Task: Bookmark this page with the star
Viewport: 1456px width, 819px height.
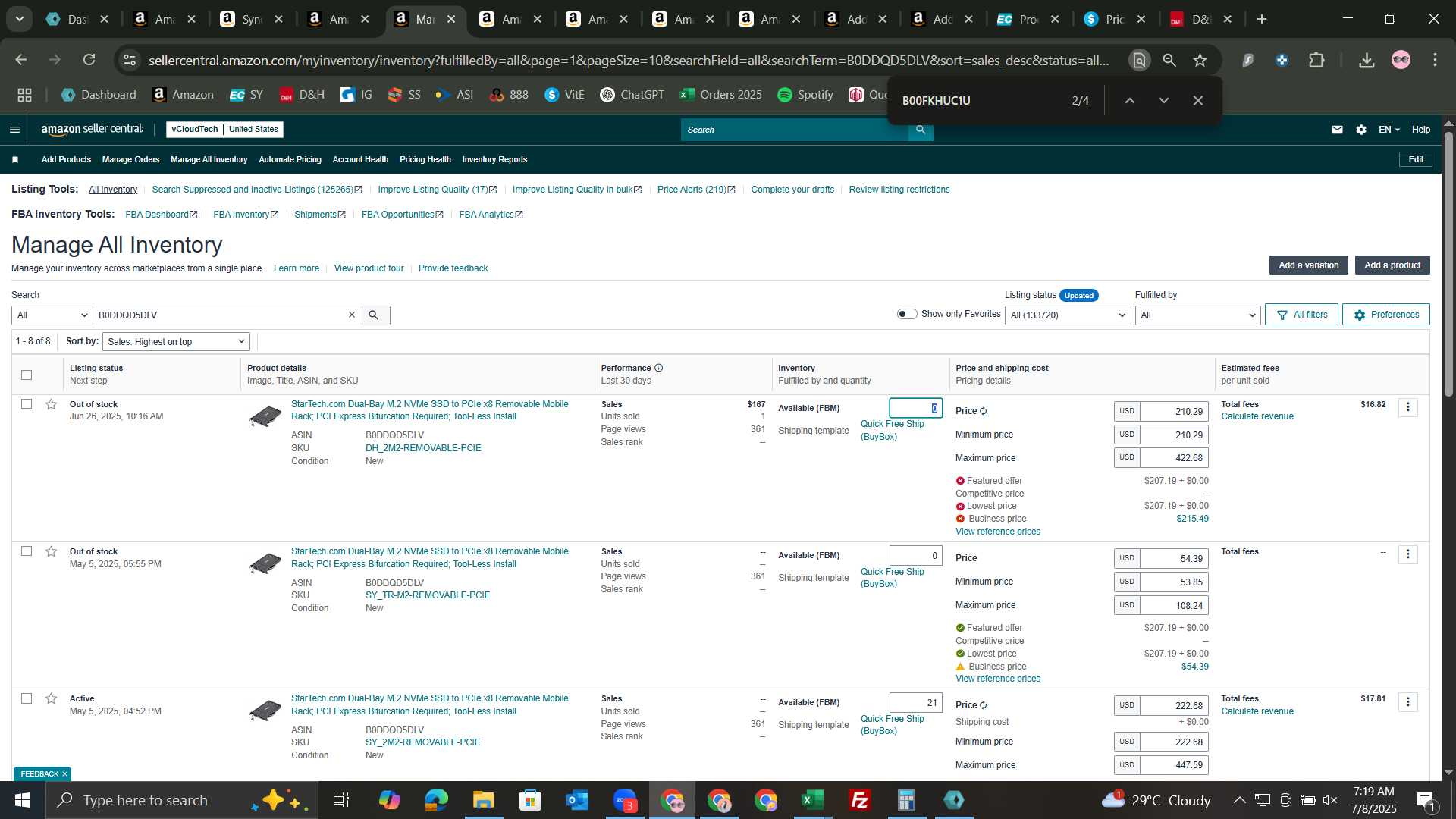Action: pos(1200,60)
